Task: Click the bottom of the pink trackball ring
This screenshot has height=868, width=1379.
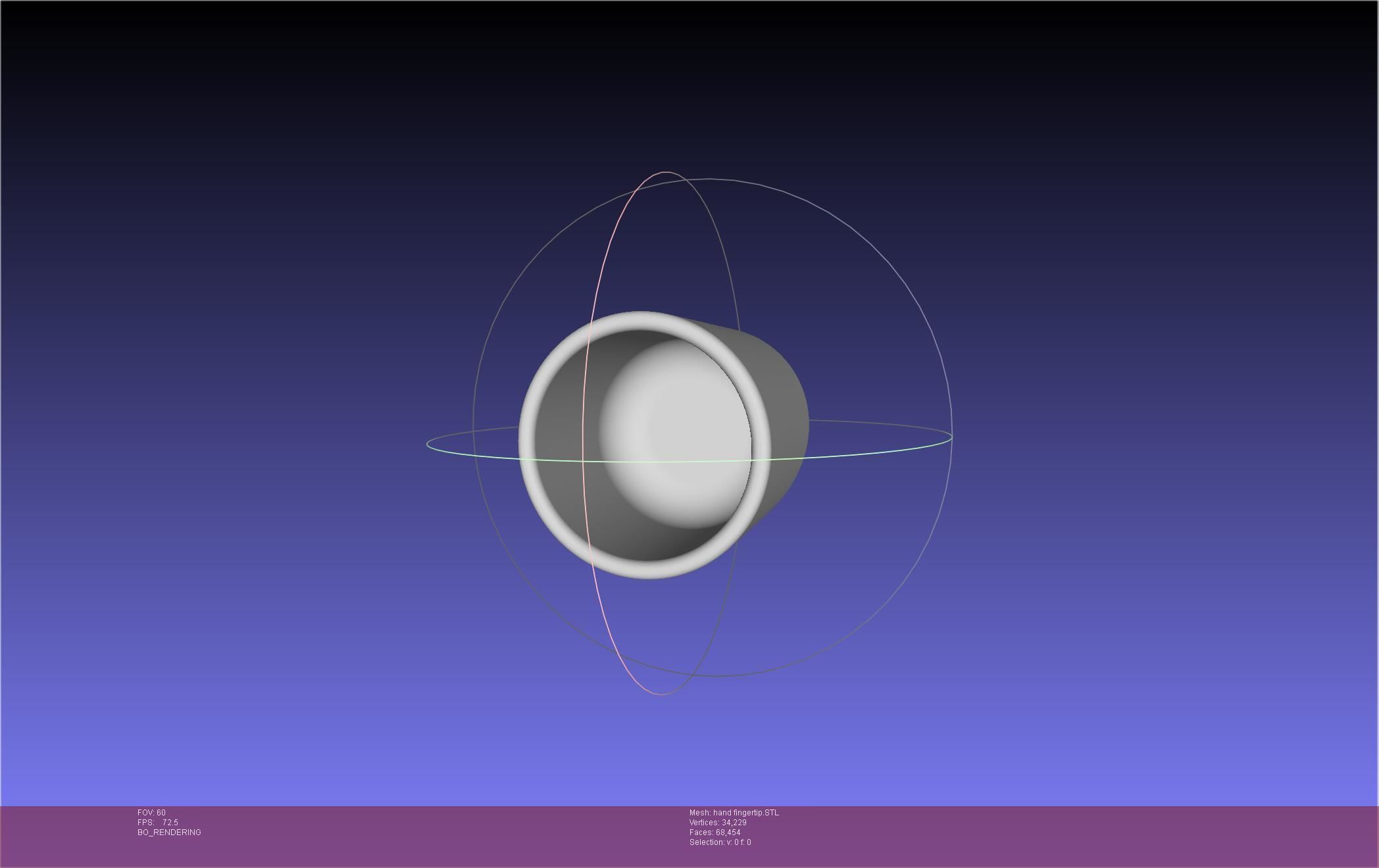Action: coord(661,694)
